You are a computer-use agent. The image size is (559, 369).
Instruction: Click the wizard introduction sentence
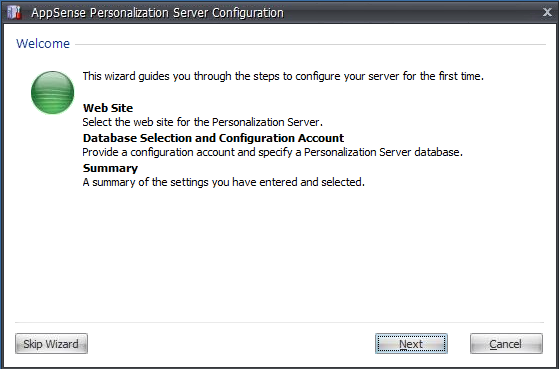point(283,76)
